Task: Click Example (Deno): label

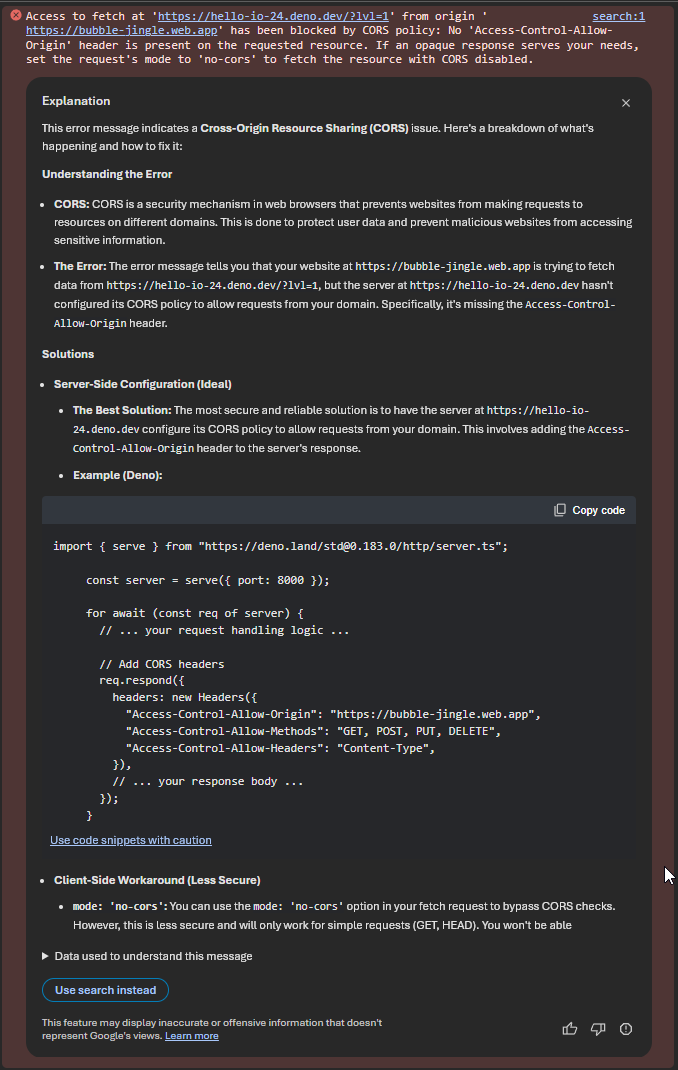Action: [117, 475]
